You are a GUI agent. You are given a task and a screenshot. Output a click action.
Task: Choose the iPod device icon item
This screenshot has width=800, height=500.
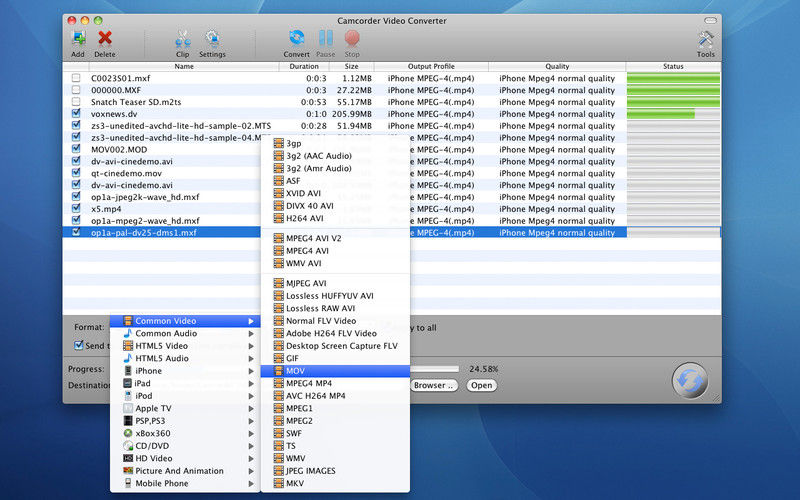click(x=128, y=396)
